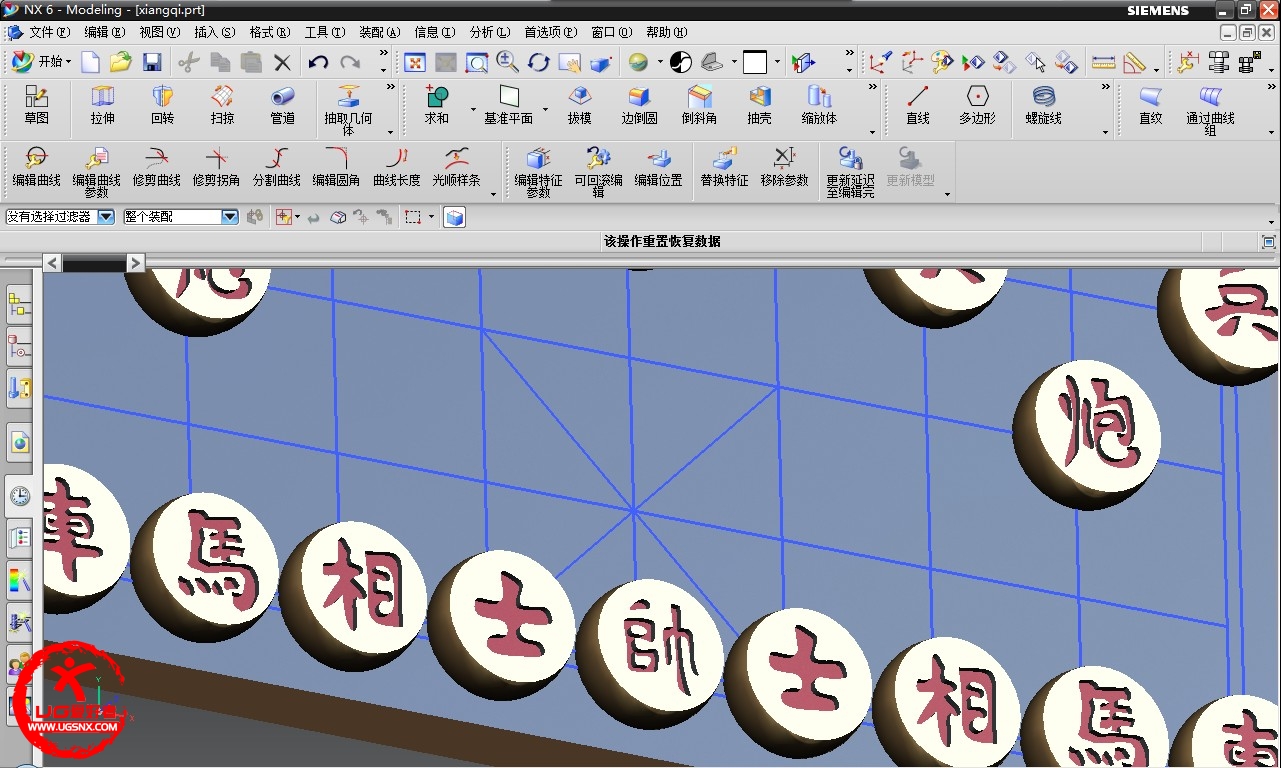Choose the 倒斜角 chamfer tool
Viewport: 1281px width, 768px height.
click(x=699, y=106)
